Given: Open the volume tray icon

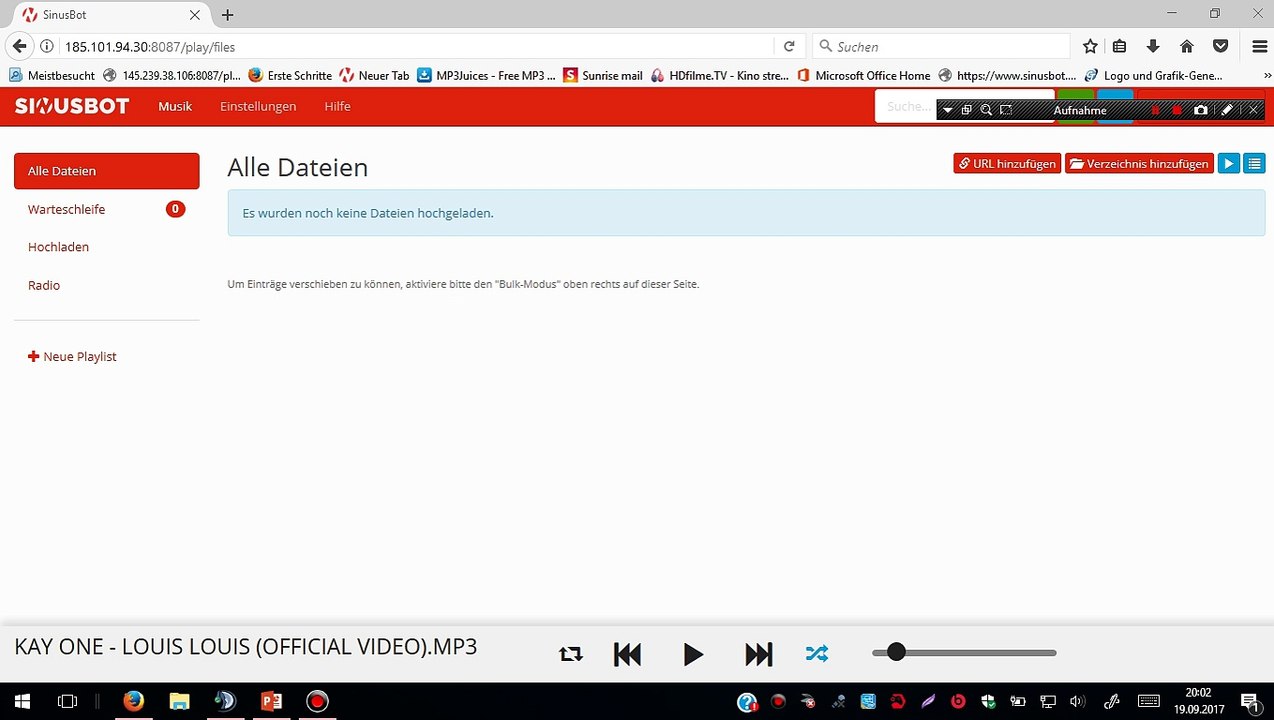Looking at the screenshot, I should (1077, 701).
